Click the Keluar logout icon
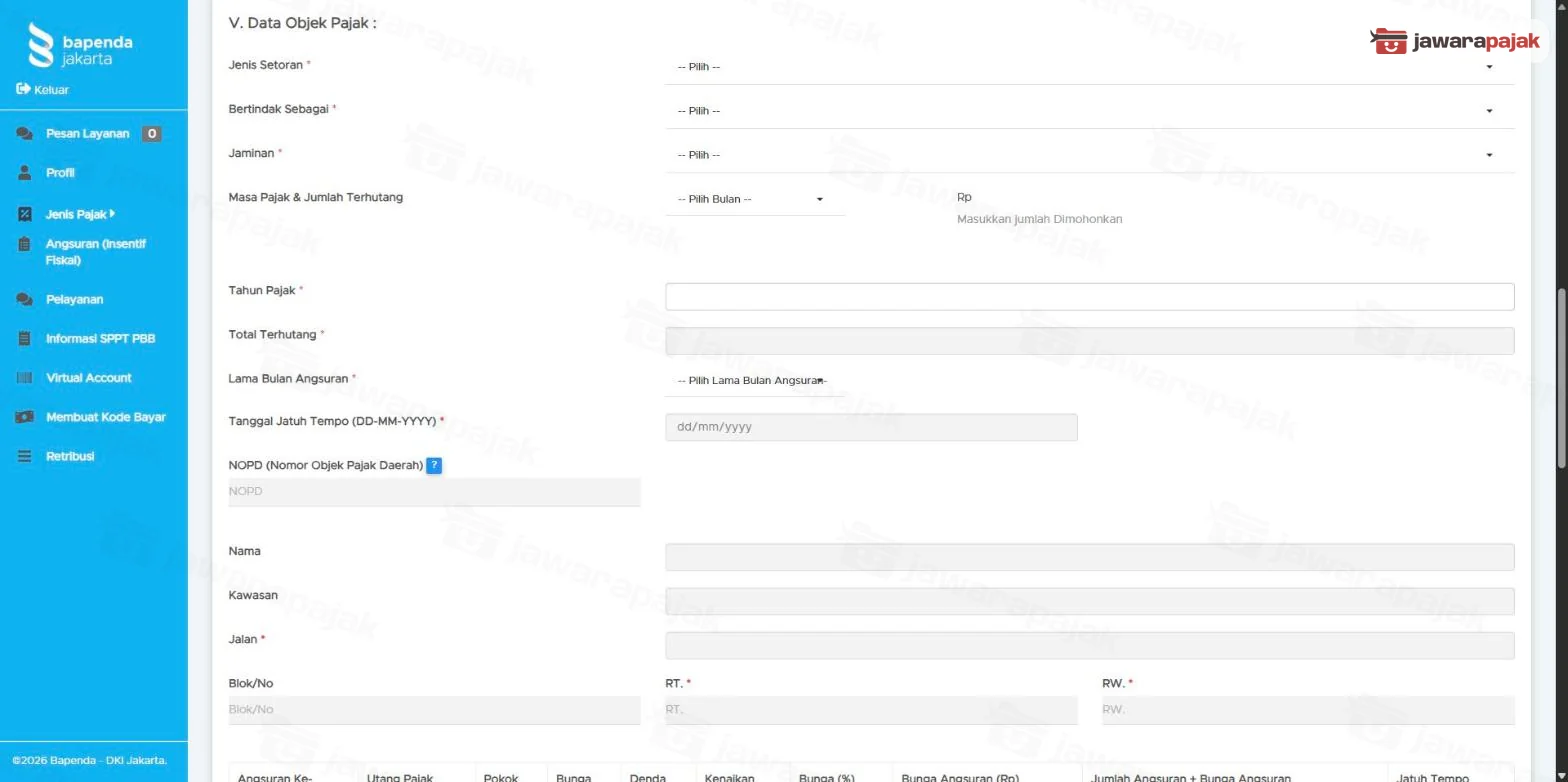This screenshot has height=782, width=1568. click(23, 89)
